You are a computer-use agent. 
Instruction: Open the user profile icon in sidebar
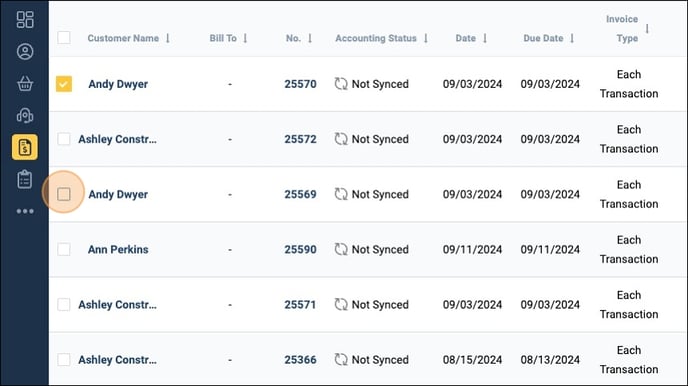tap(25, 52)
